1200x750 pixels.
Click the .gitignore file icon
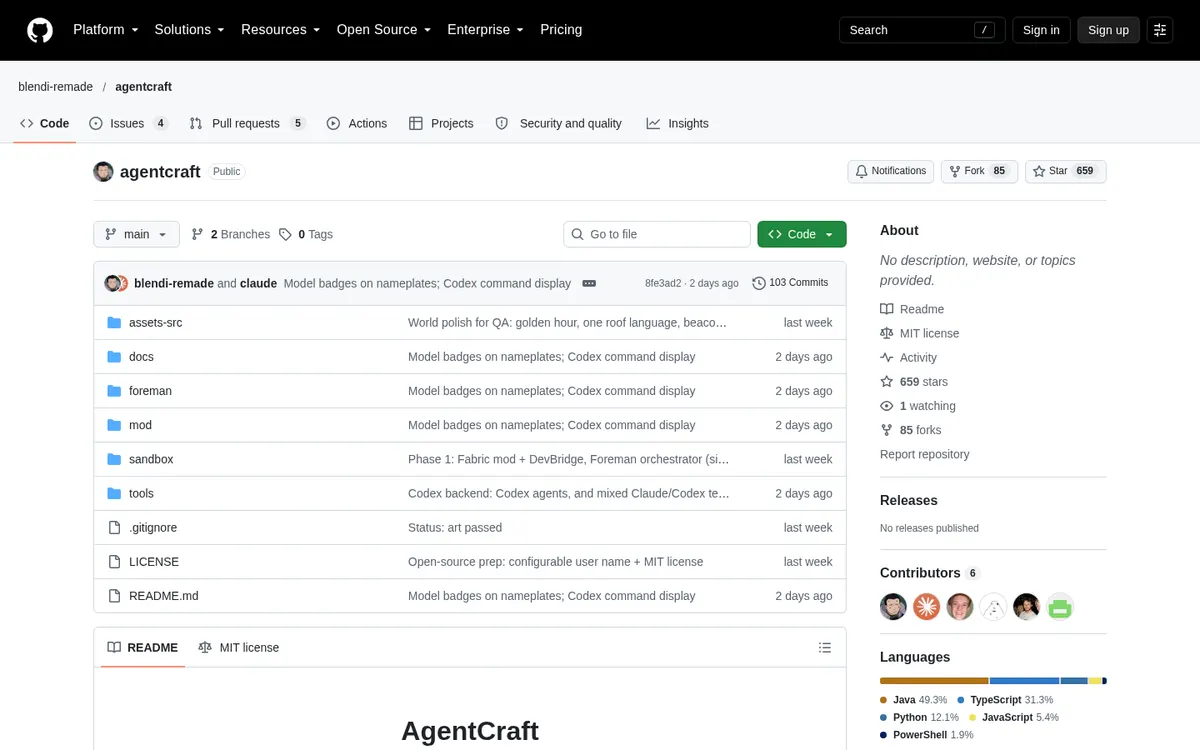click(113, 527)
